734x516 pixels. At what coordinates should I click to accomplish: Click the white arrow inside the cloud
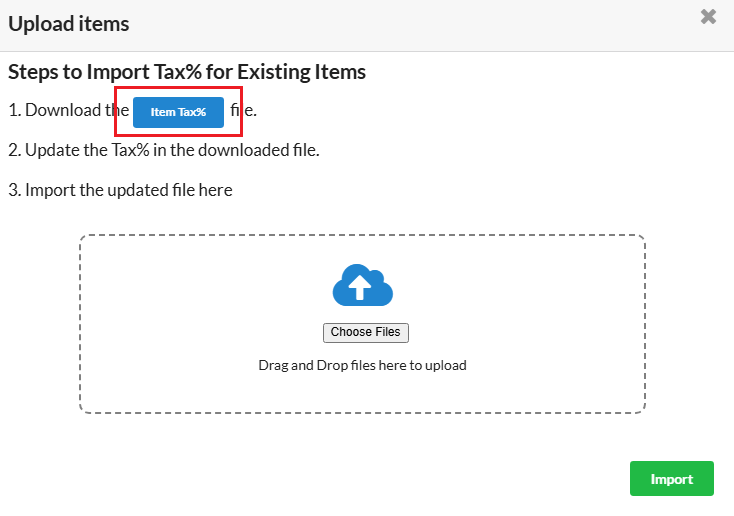click(x=360, y=288)
